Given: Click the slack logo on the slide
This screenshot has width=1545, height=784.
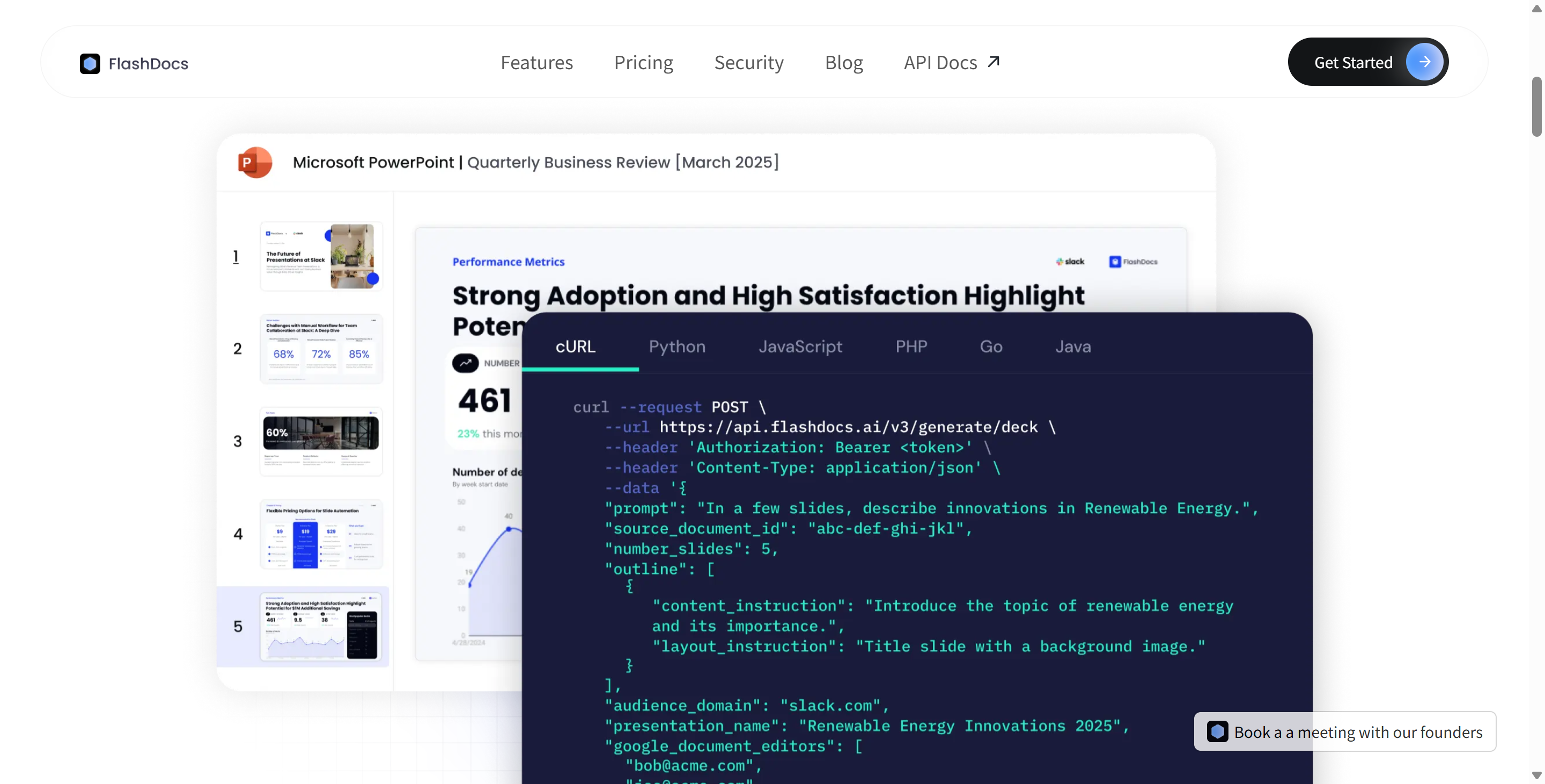Looking at the screenshot, I should coord(1070,262).
